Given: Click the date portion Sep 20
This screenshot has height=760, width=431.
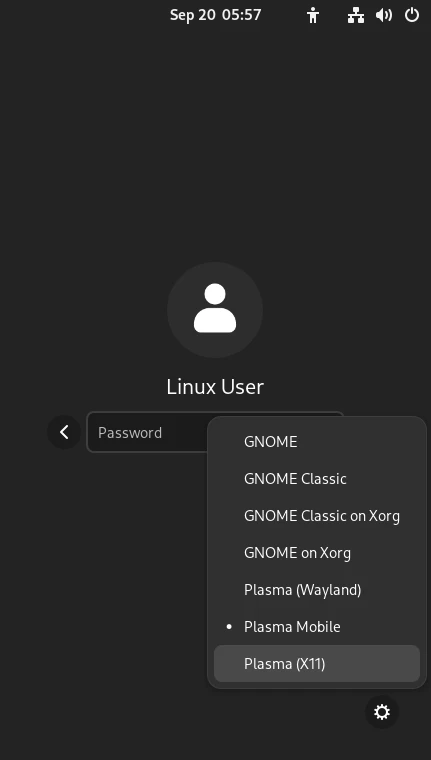Looking at the screenshot, I should pyautogui.click(x=192, y=15).
